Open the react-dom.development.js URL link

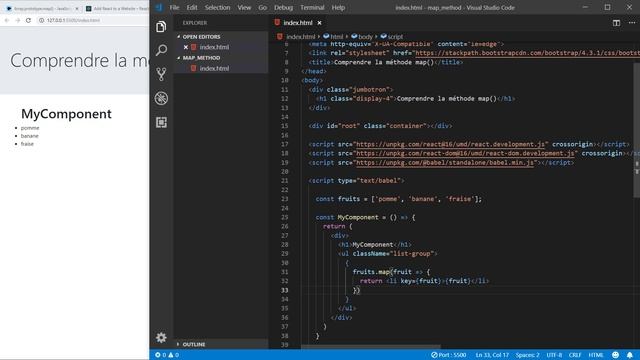point(465,153)
